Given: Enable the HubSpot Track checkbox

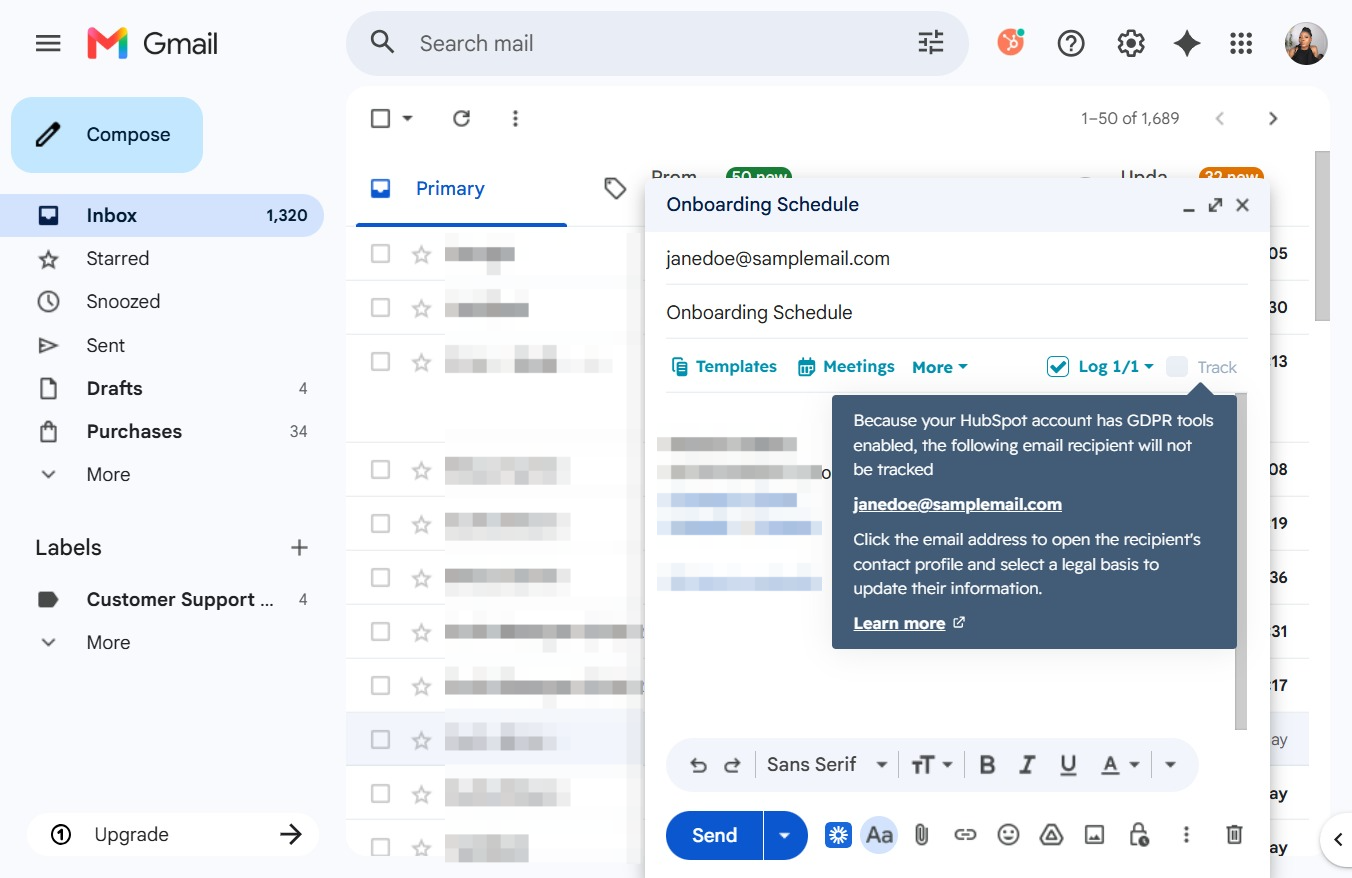Looking at the screenshot, I should point(1177,367).
